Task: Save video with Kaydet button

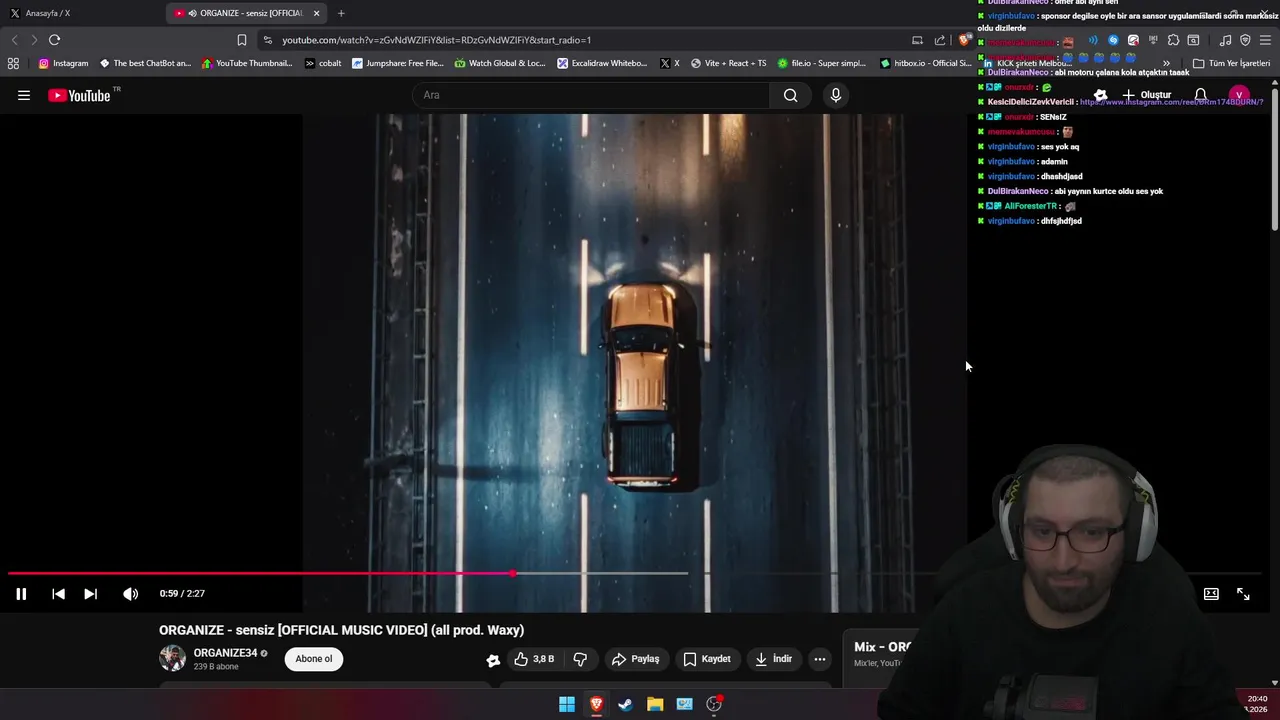Action: tap(707, 659)
